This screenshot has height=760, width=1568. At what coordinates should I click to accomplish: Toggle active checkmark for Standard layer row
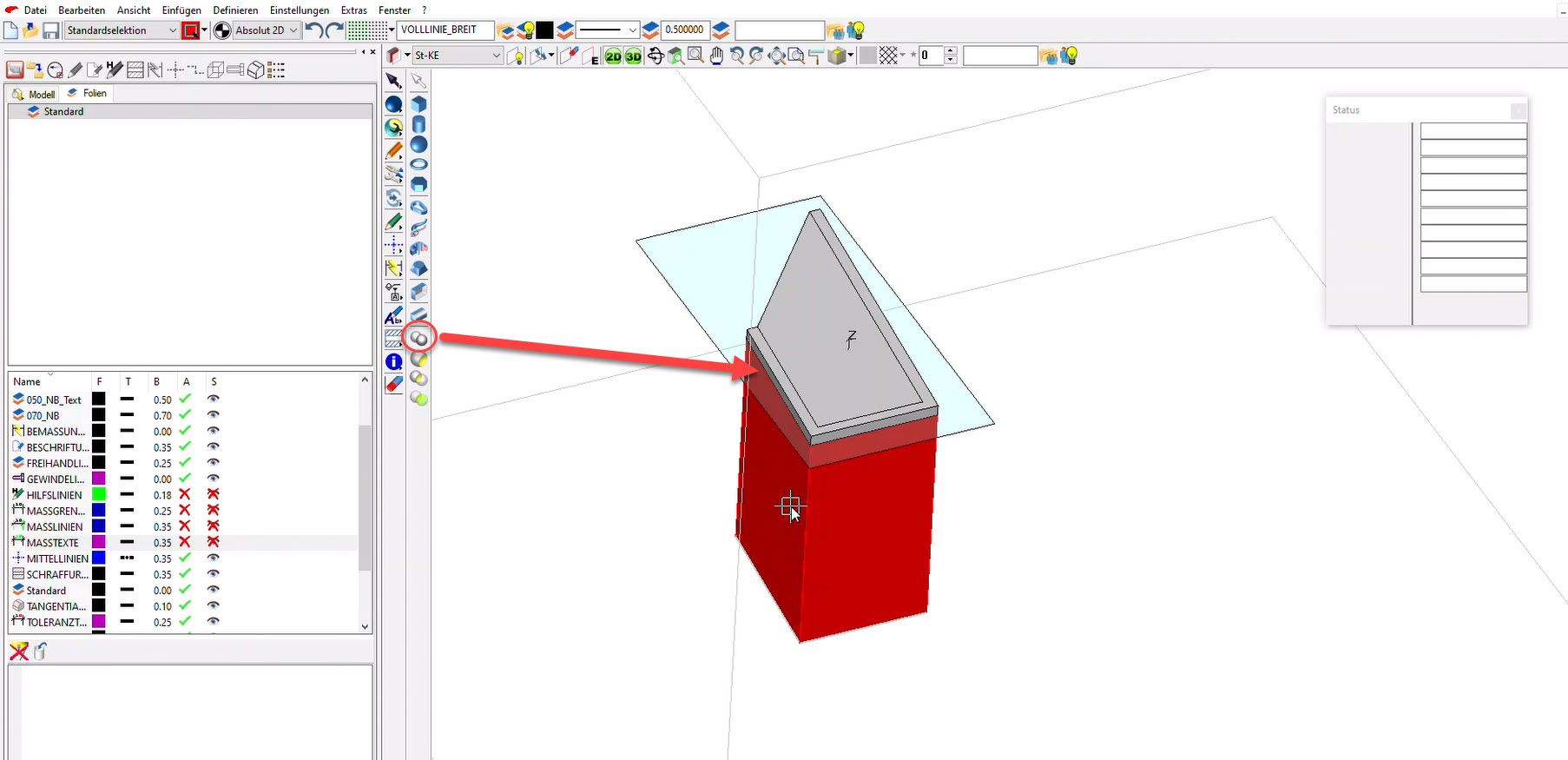click(184, 590)
